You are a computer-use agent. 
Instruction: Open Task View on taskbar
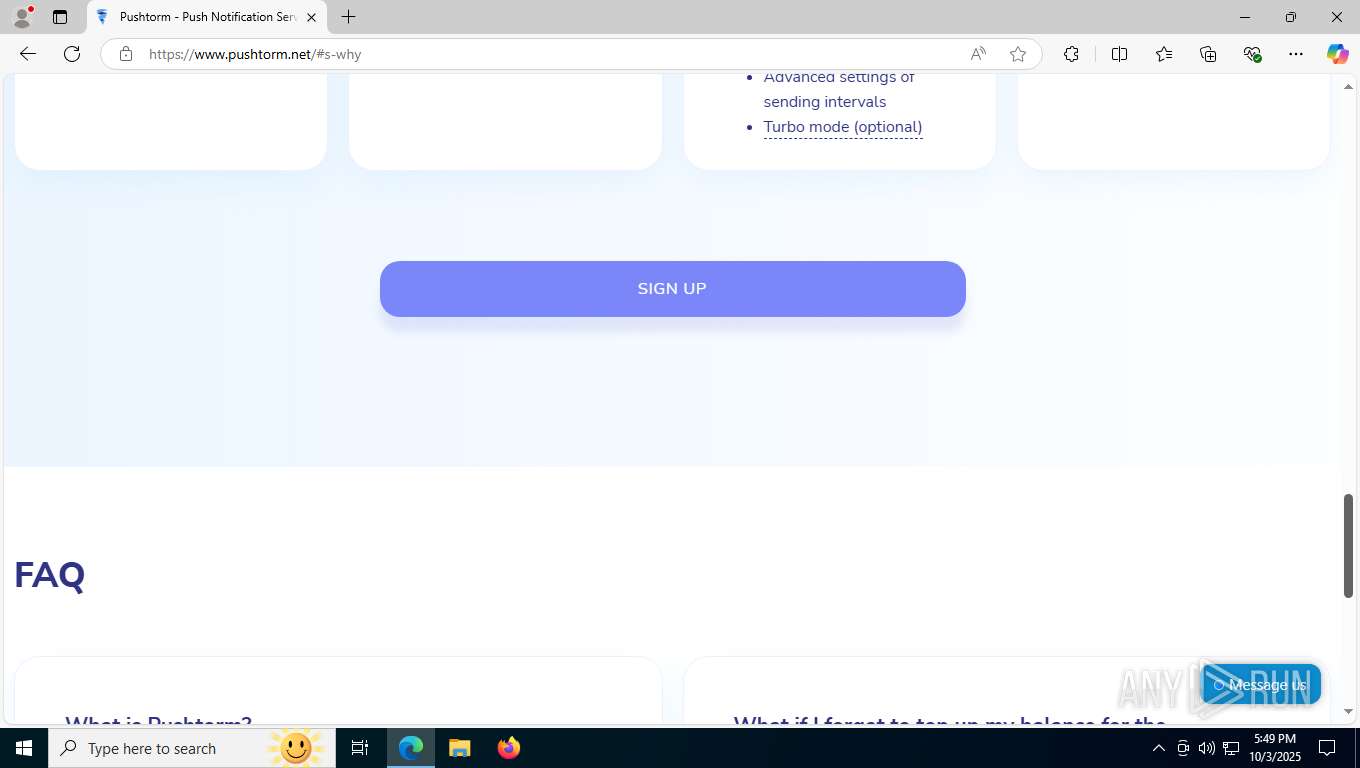[360, 748]
